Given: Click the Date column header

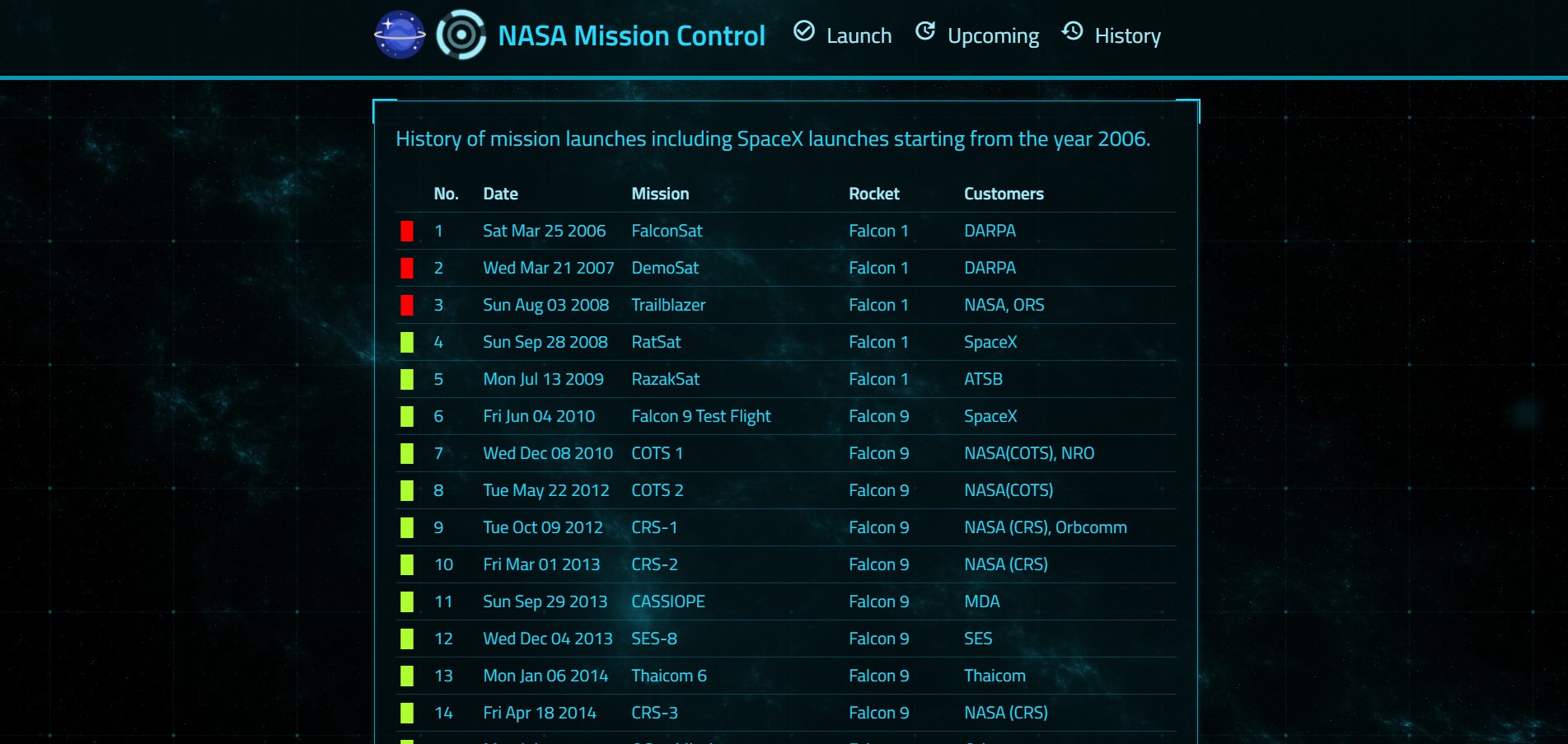Looking at the screenshot, I should coord(500,194).
